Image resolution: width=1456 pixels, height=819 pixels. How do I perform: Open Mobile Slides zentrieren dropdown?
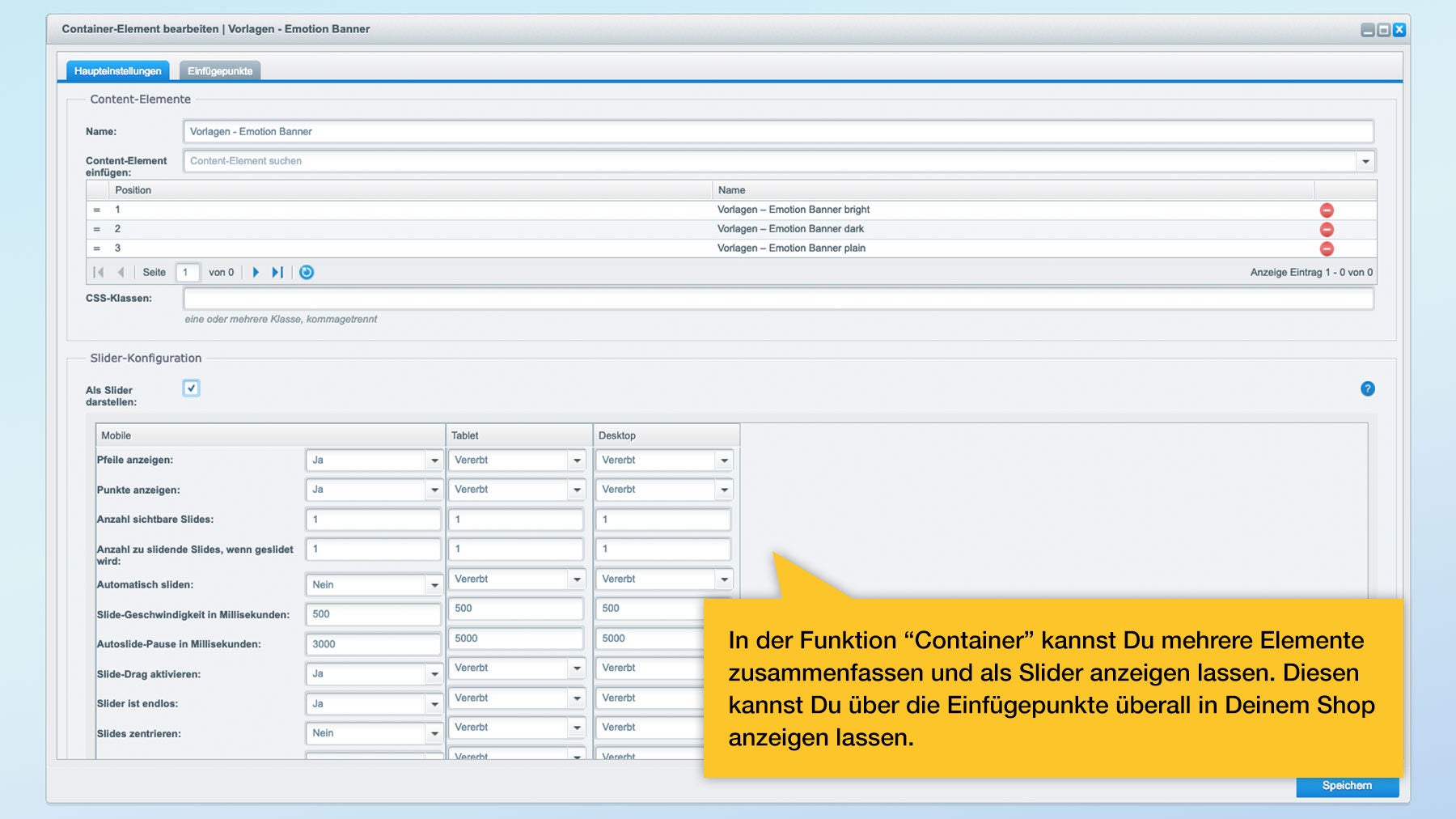coord(434,733)
